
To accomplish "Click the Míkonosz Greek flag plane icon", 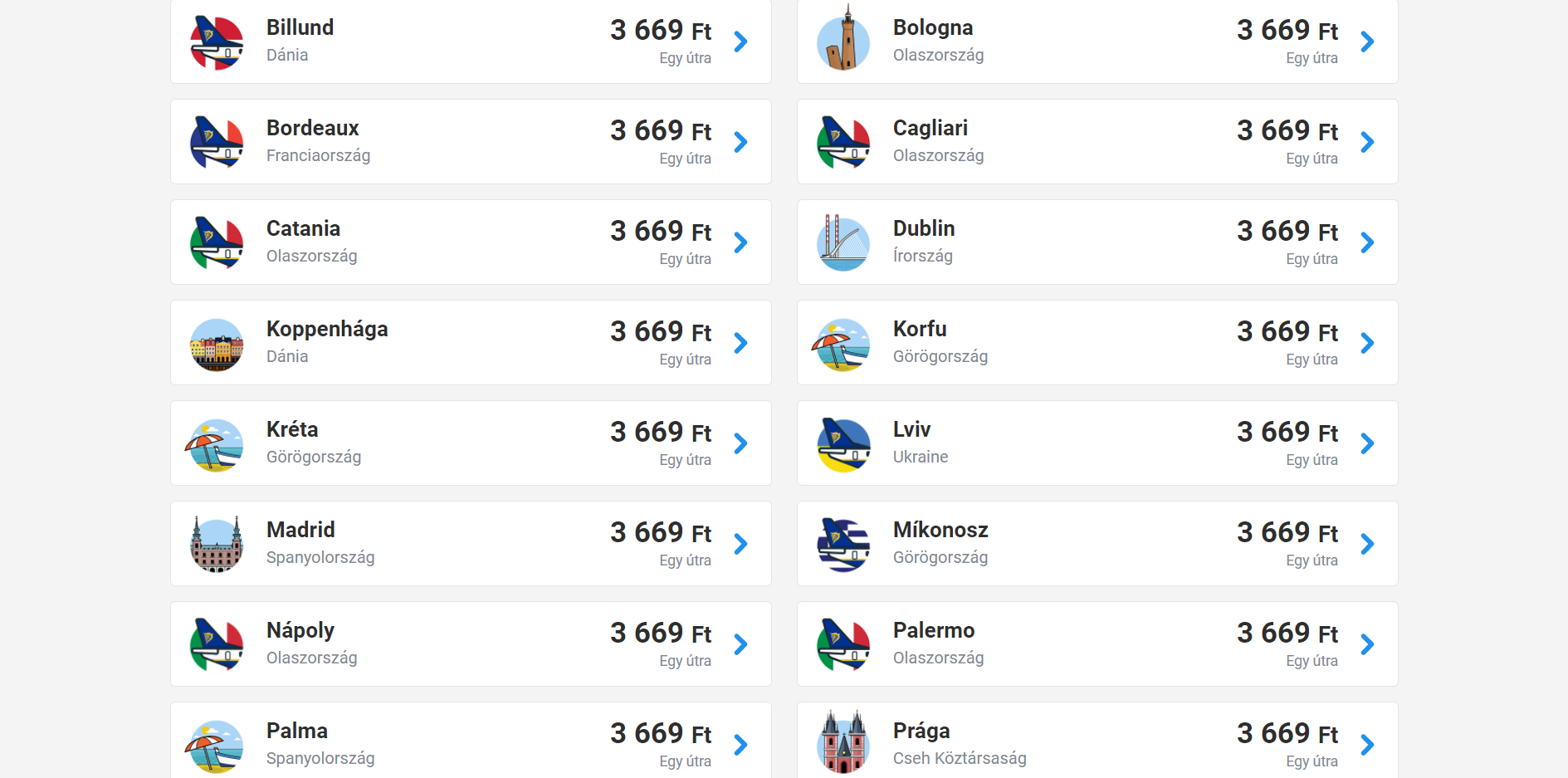I will coord(843,545).
